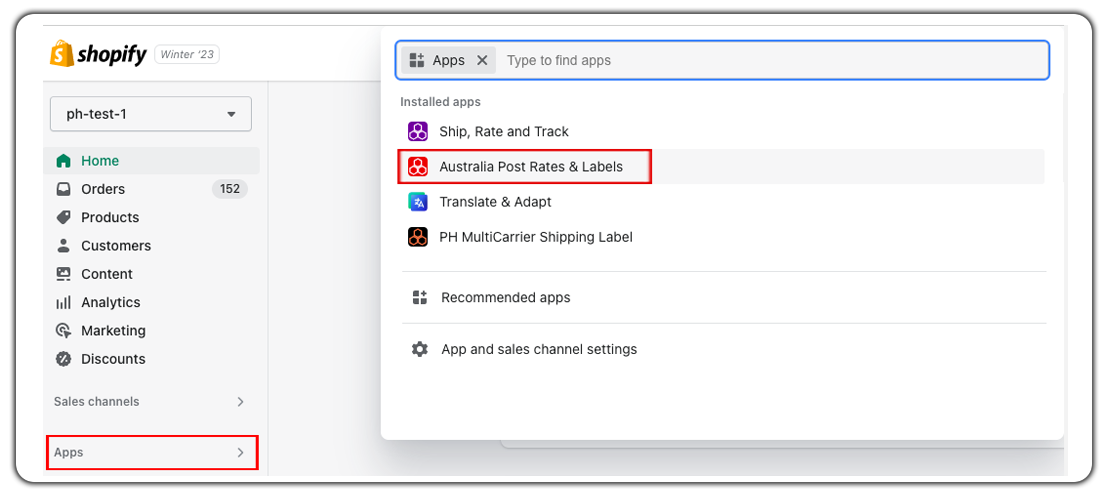The image size is (1106, 496).
Task: Click the Shopify bag logo
Action: point(62,54)
